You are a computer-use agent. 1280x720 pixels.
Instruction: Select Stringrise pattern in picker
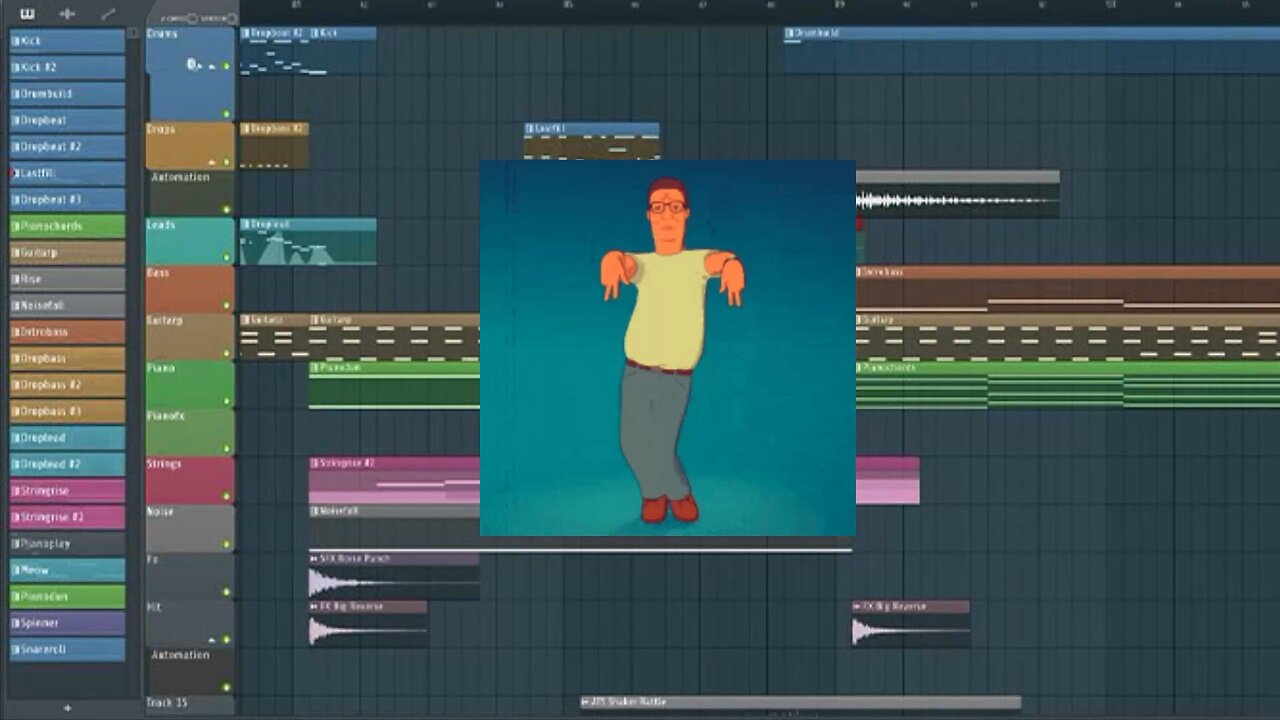click(67, 491)
